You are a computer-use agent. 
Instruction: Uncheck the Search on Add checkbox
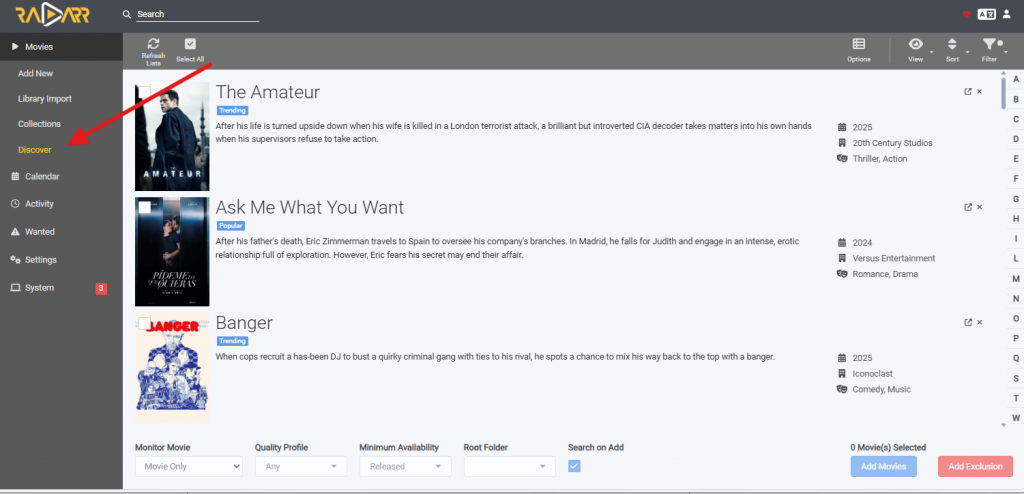pos(574,466)
